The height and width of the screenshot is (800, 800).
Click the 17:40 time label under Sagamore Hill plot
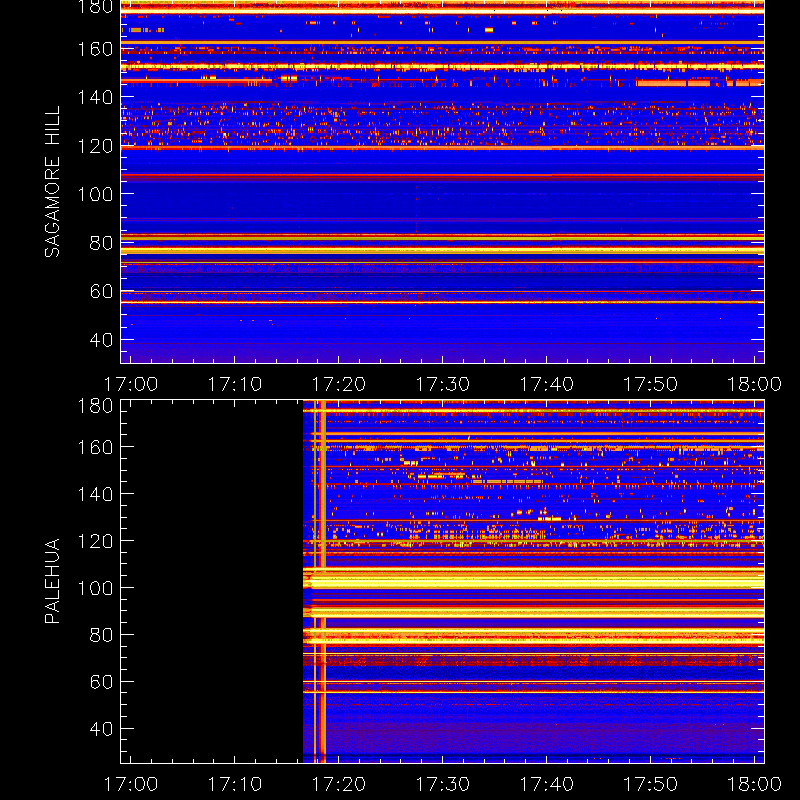[x=546, y=384]
